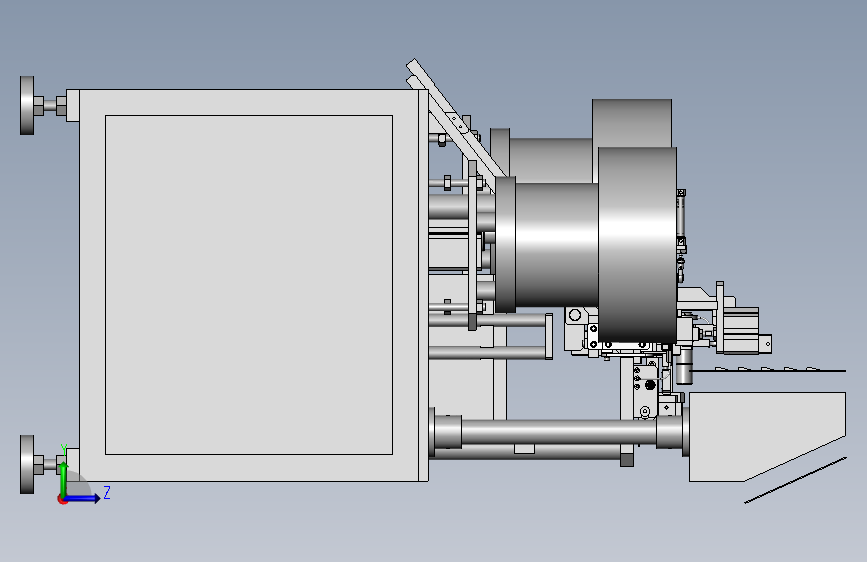Select the diagonal bracket bars above the cabinet
867x562 pixels.
(x=456, y=119)
